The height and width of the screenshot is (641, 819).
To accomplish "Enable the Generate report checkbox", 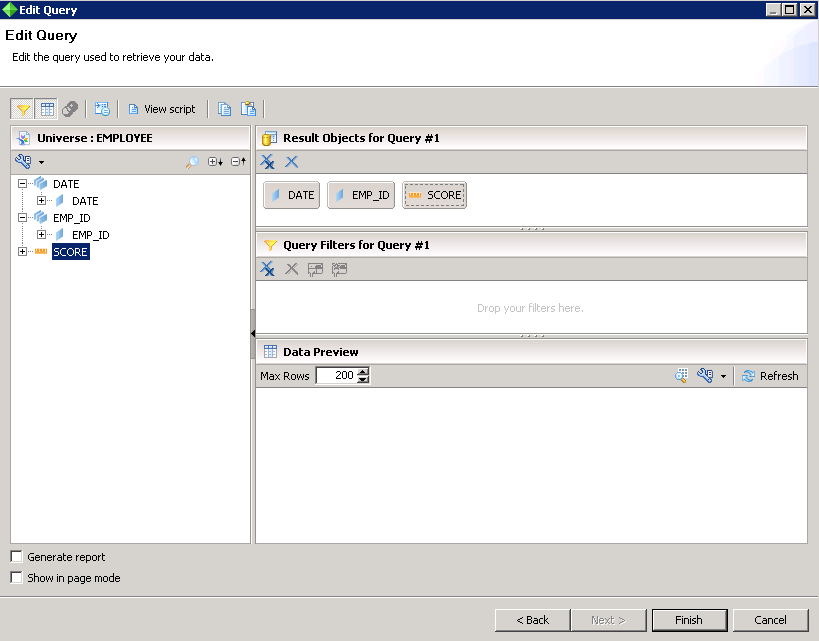I will tap(16, 557).
